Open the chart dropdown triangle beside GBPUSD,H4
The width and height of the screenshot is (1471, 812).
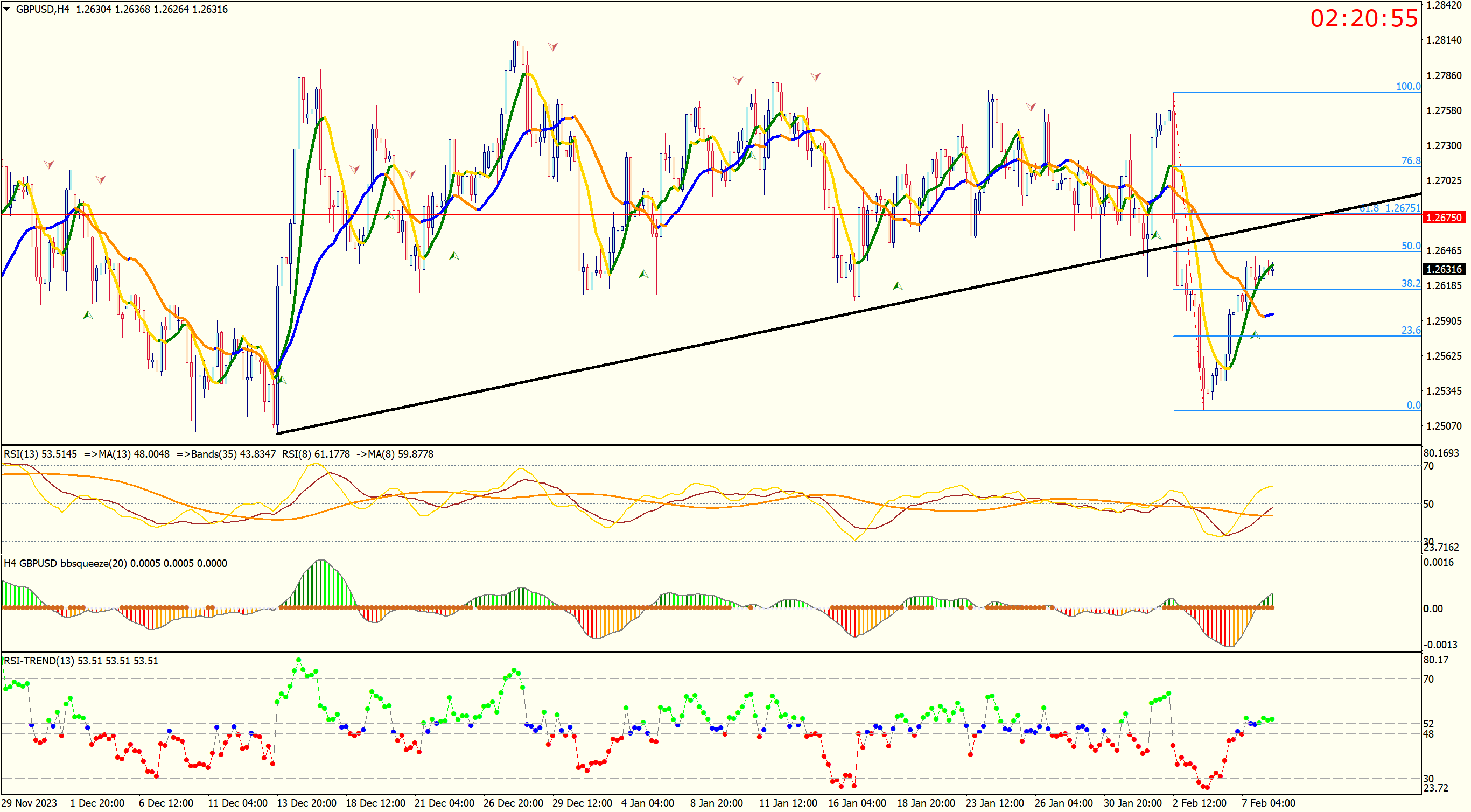point(7,9)
